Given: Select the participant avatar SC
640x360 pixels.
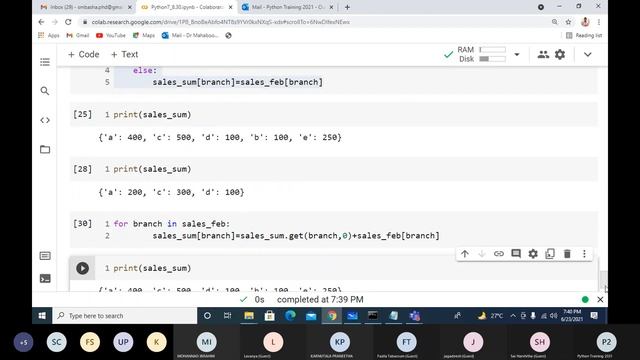Looking at the screenshot, I should tap(56, 342).
